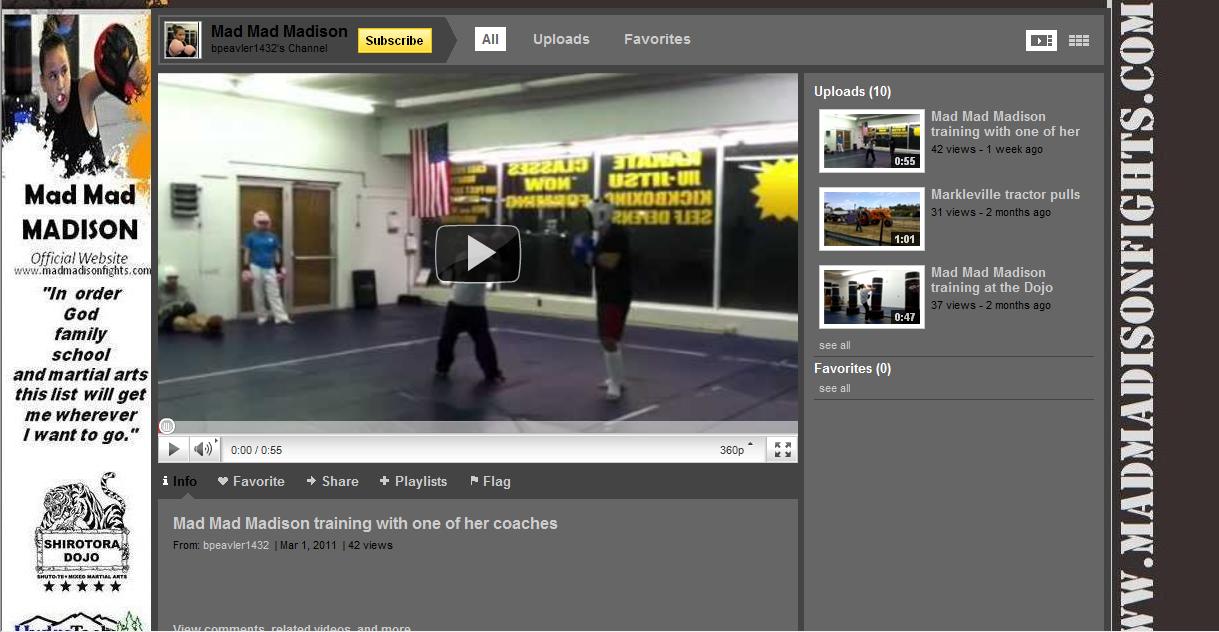Switch to grid view layout icon
The height and width of the screenshot is (632, 1219).
pos(1078,40)
